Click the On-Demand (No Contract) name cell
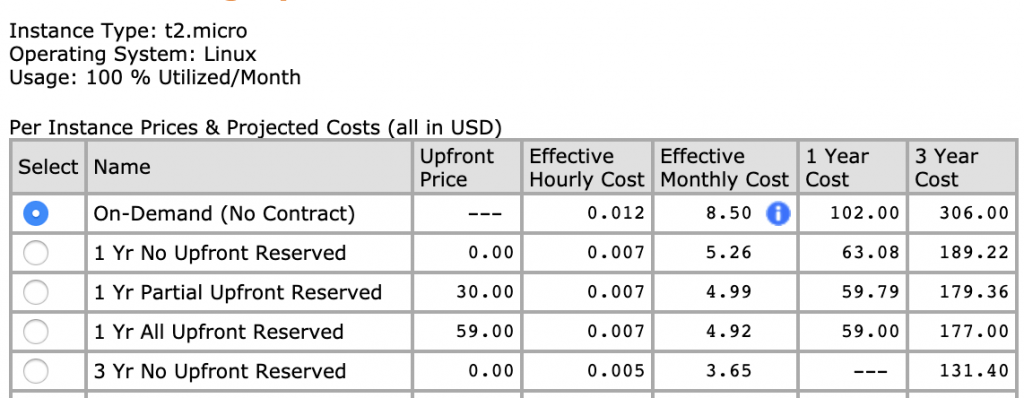This screenshot has height=398, width=1024. [x=249, y=214]
